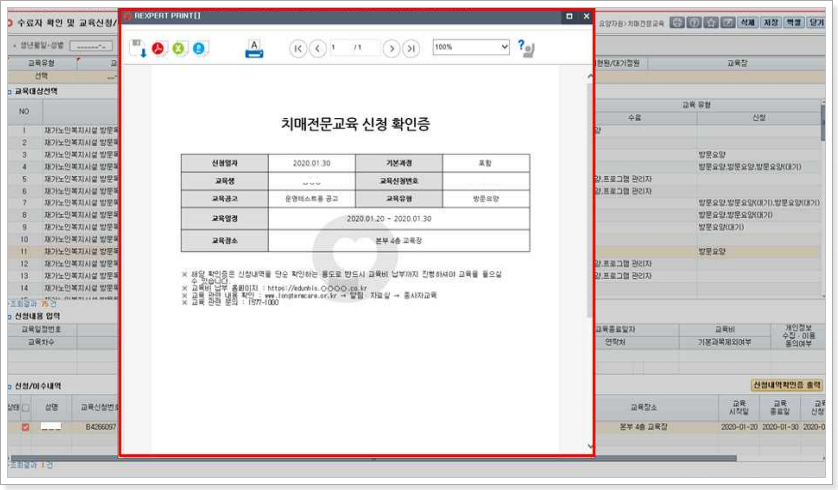
Task: Go to the first page of the report
Action: pyautogui.click(x=298, y=49)
